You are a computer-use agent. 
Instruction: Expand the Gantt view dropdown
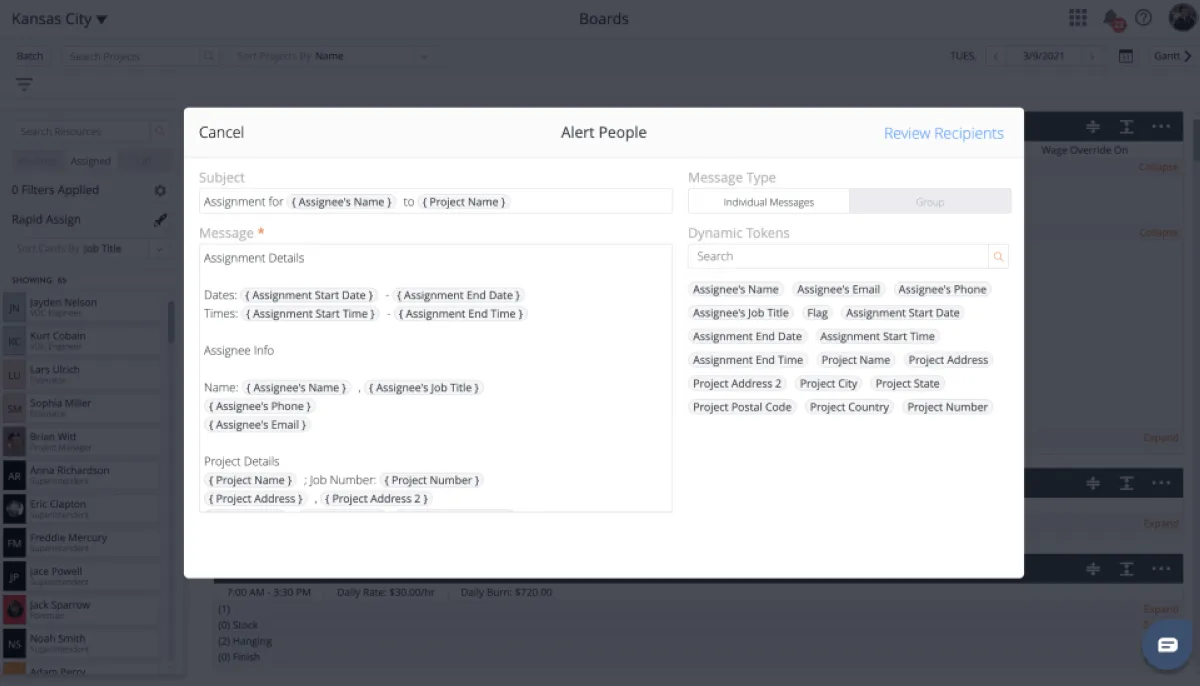[1172, 56]
